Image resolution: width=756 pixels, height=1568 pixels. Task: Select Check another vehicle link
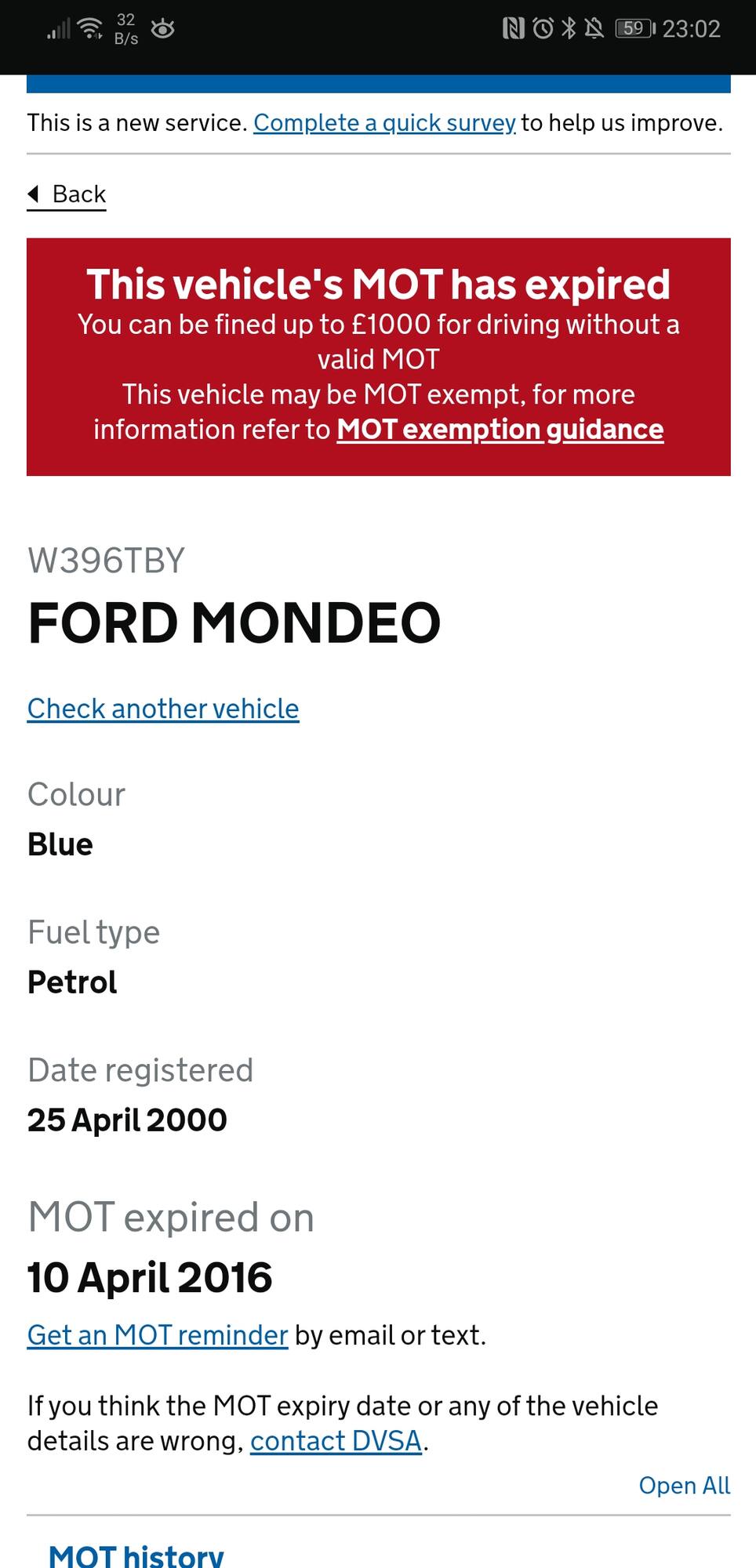(x=163, y=709)
